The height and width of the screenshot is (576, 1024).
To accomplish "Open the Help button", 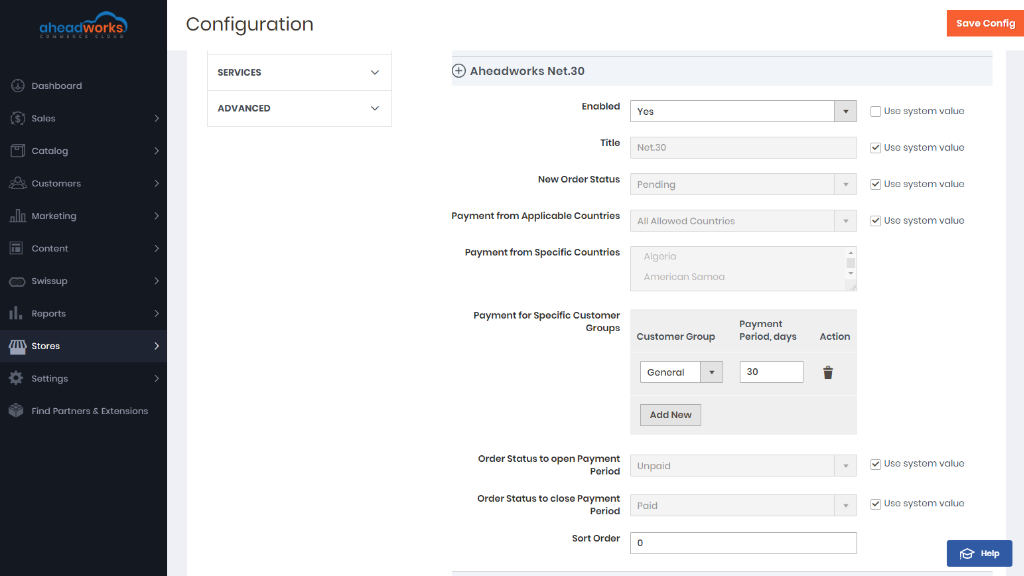I will pyautogui.click(x=980, y=553).
